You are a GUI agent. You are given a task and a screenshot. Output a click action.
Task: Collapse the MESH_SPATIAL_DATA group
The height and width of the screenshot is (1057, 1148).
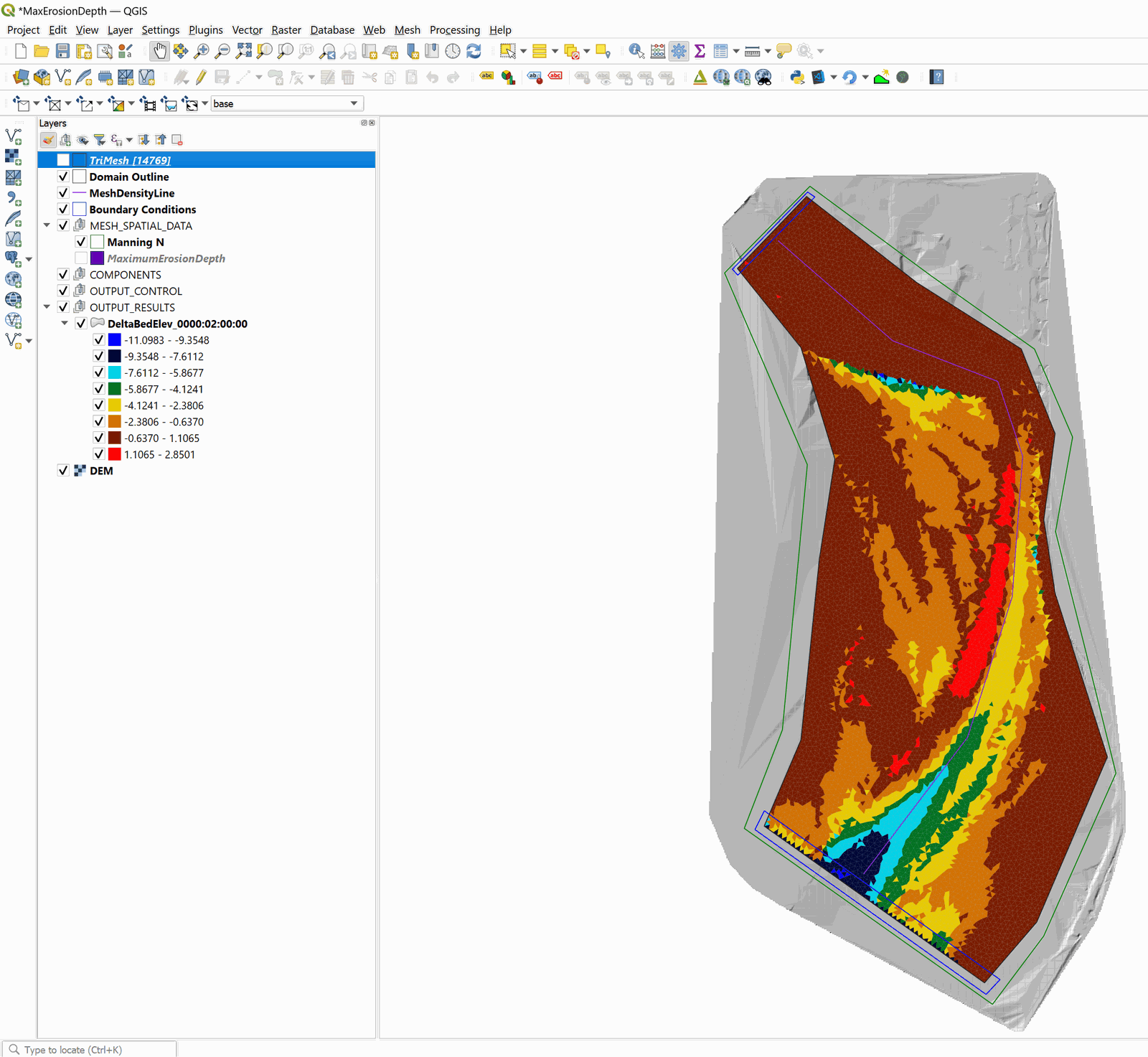click(47, 225)
